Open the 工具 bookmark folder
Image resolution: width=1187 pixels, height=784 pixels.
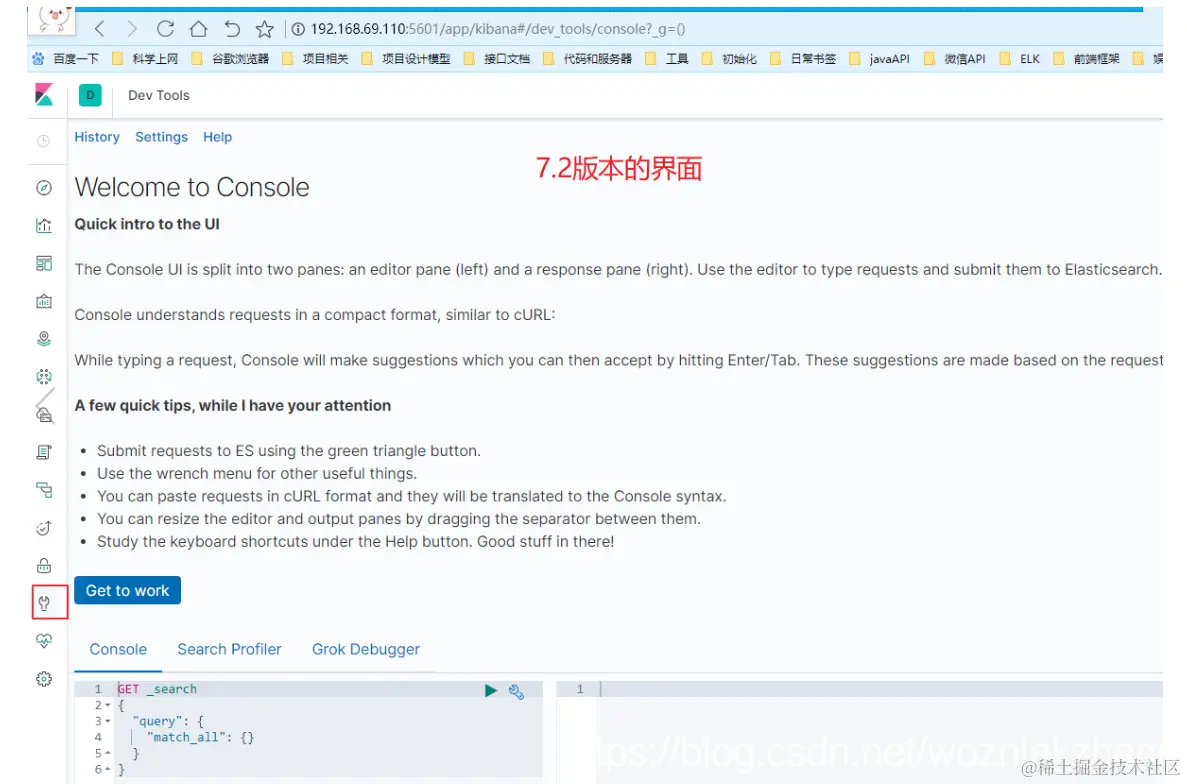(x=667, y=59)
